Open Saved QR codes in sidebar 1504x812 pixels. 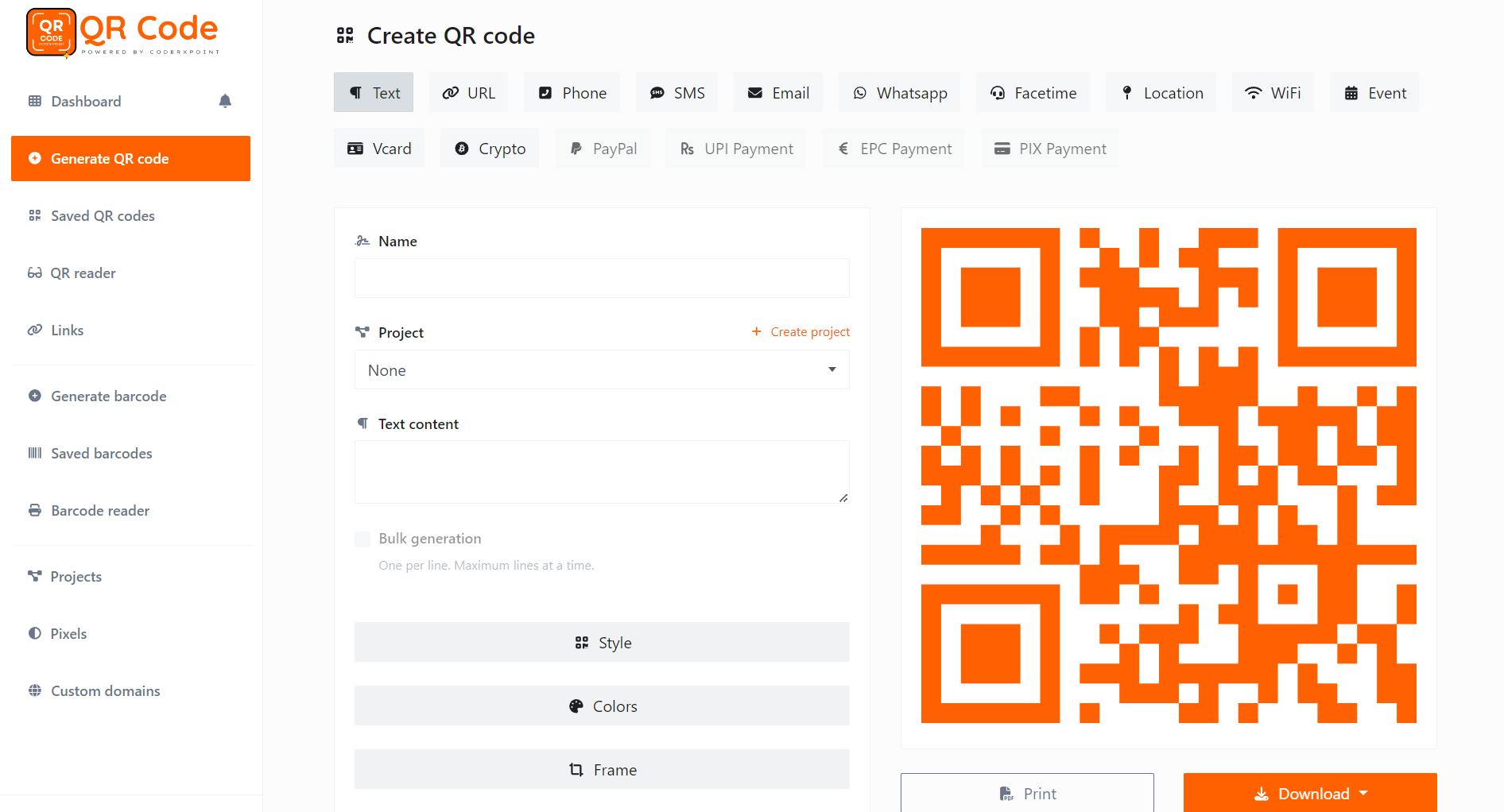[103, 216]
